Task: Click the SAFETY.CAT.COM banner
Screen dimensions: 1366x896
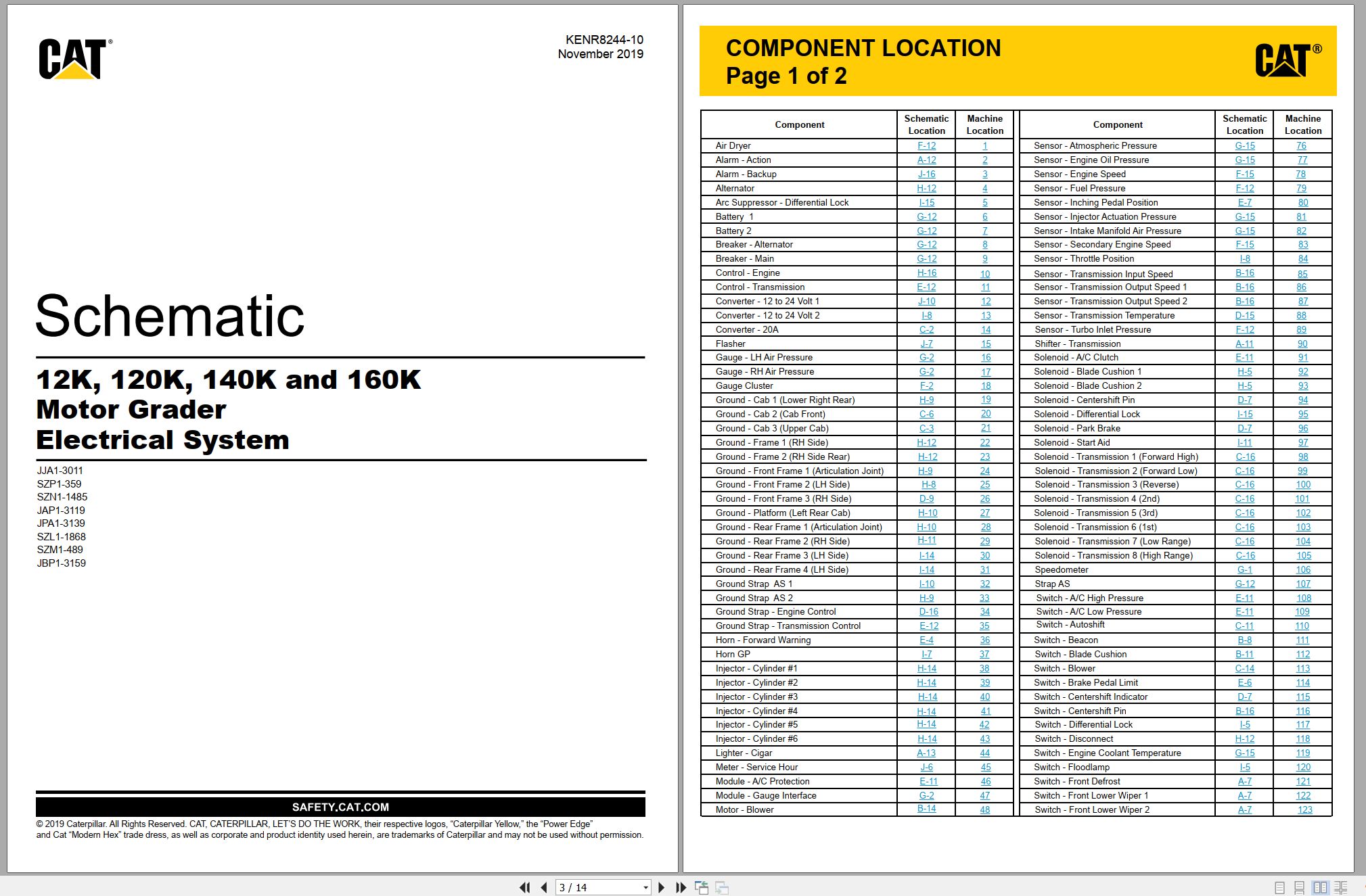Action: coord(340,807)
